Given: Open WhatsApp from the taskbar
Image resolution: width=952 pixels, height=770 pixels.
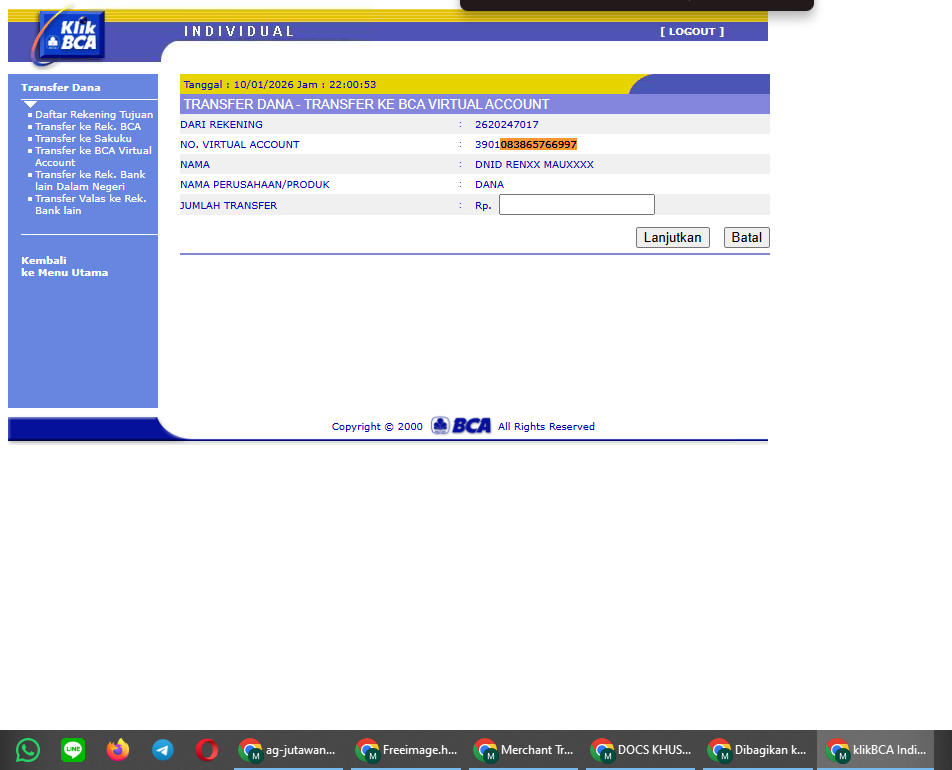Looking at the screenshot, I should pyautogui.click(x=28, y=750).
